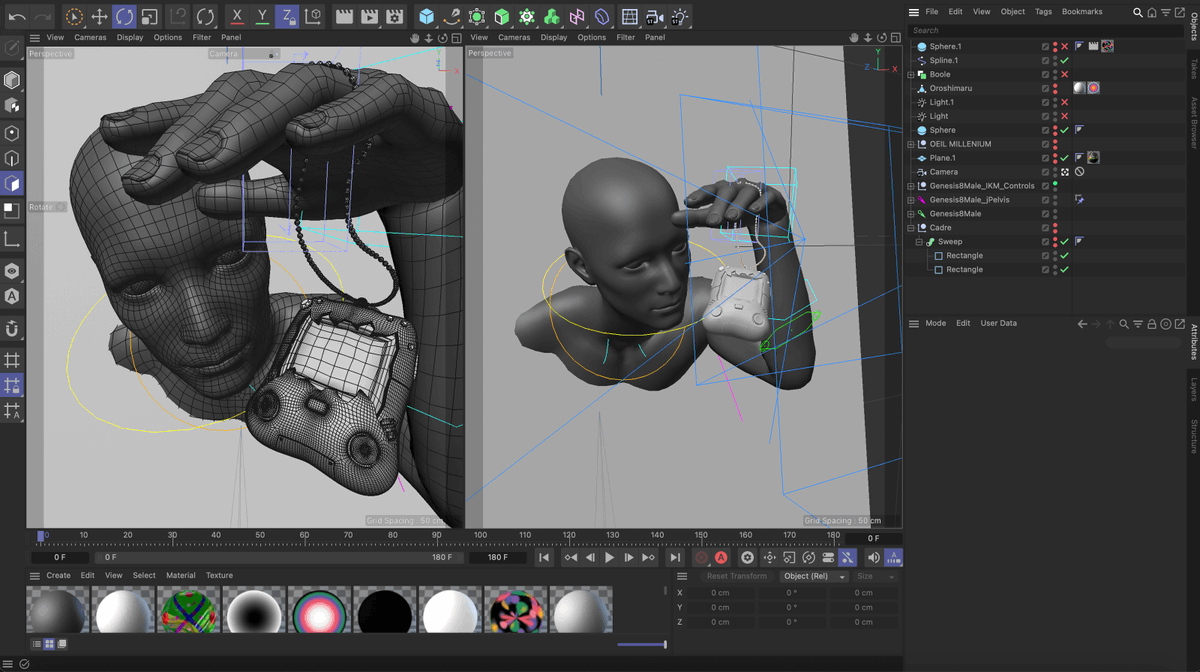Add a Cube primitive object
1200x672 pixels.
pyautogui.click(x=427, y=17)
